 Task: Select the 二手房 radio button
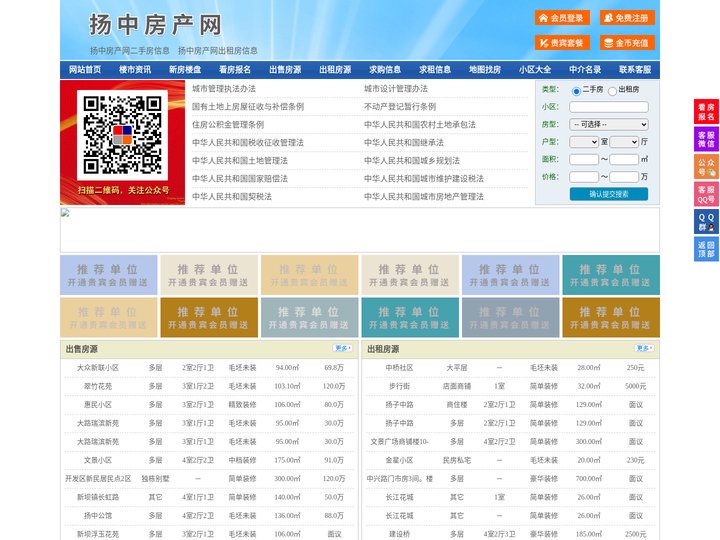point(576,91)
